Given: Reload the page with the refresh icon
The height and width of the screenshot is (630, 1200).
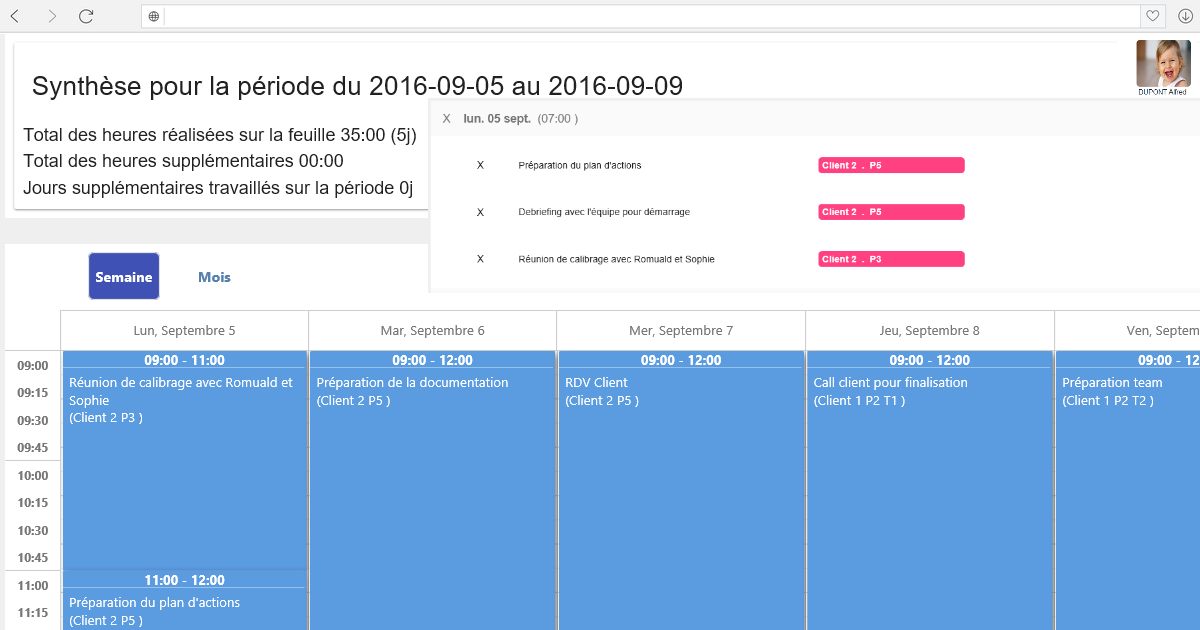Looking at the screenshot, I should coord(86,16).
